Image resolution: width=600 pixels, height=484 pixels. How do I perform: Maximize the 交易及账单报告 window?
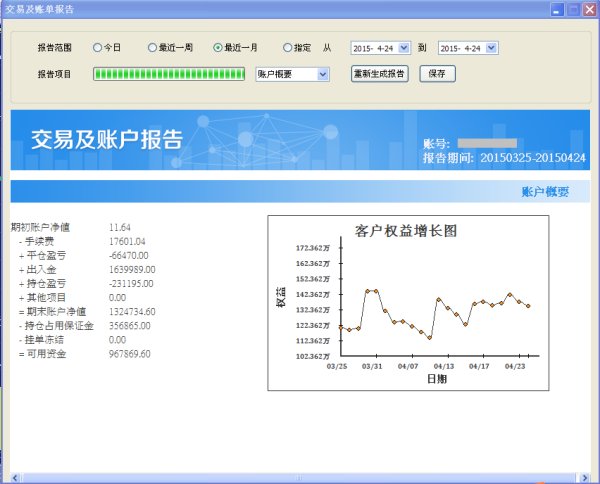tap(572, 9)
